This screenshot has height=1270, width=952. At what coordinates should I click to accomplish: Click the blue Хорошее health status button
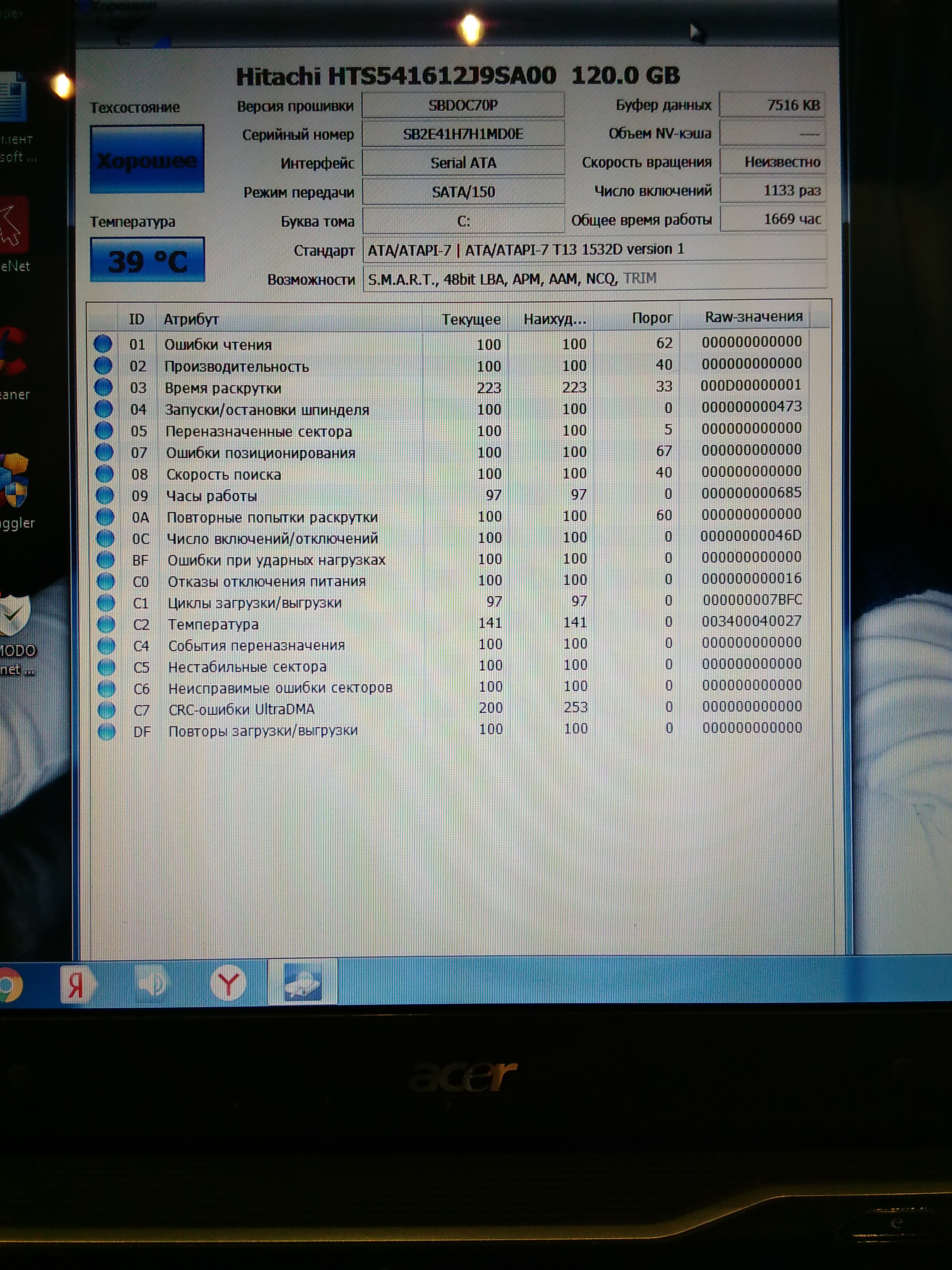[x=147, y=160]
